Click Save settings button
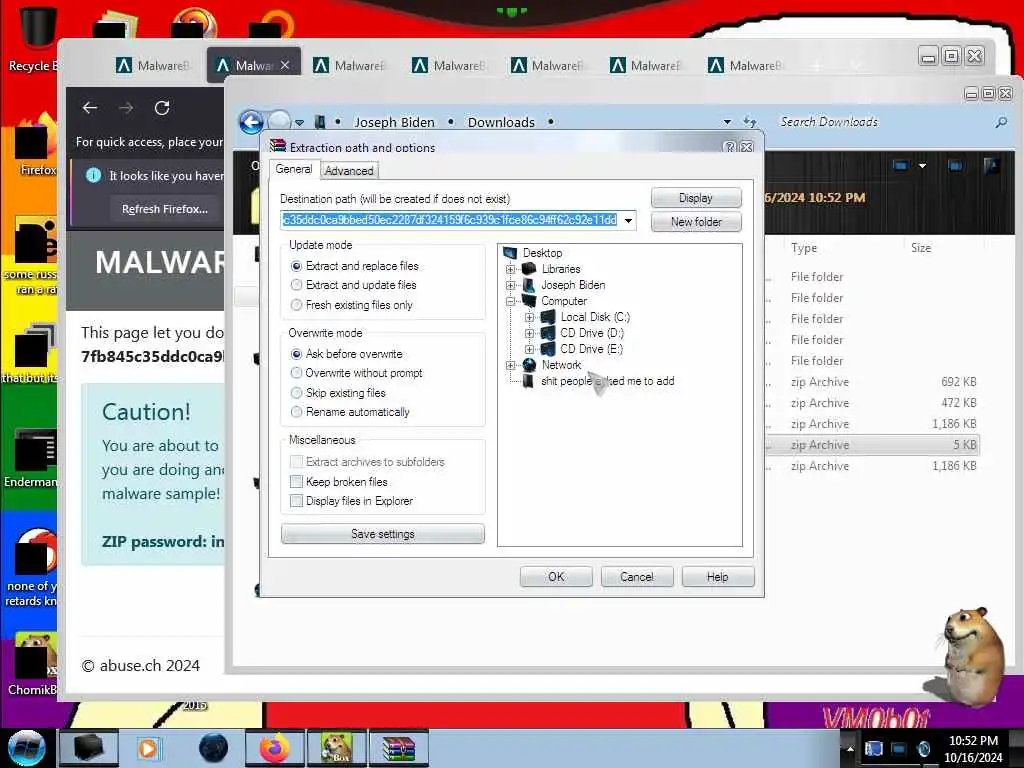 pos(383,534)
